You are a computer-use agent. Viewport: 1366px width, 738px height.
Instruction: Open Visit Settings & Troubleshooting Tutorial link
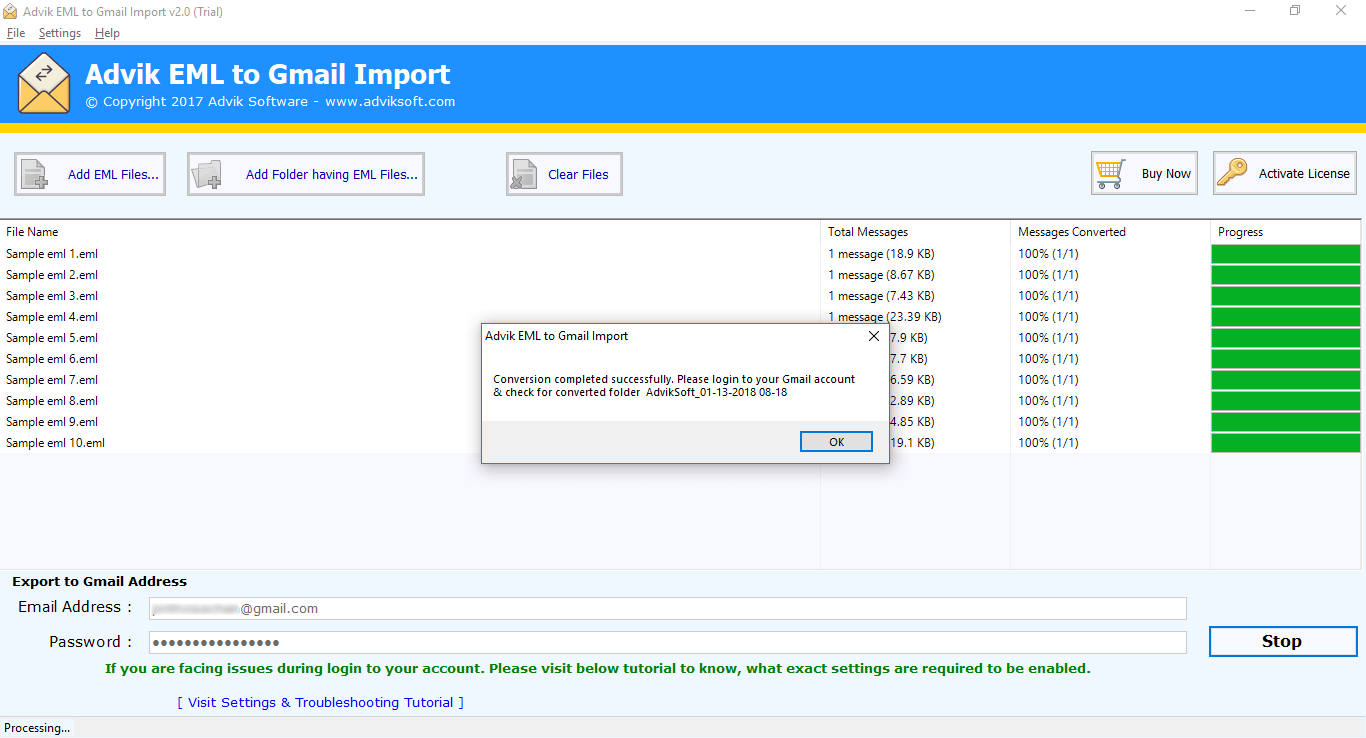point(321,703)
